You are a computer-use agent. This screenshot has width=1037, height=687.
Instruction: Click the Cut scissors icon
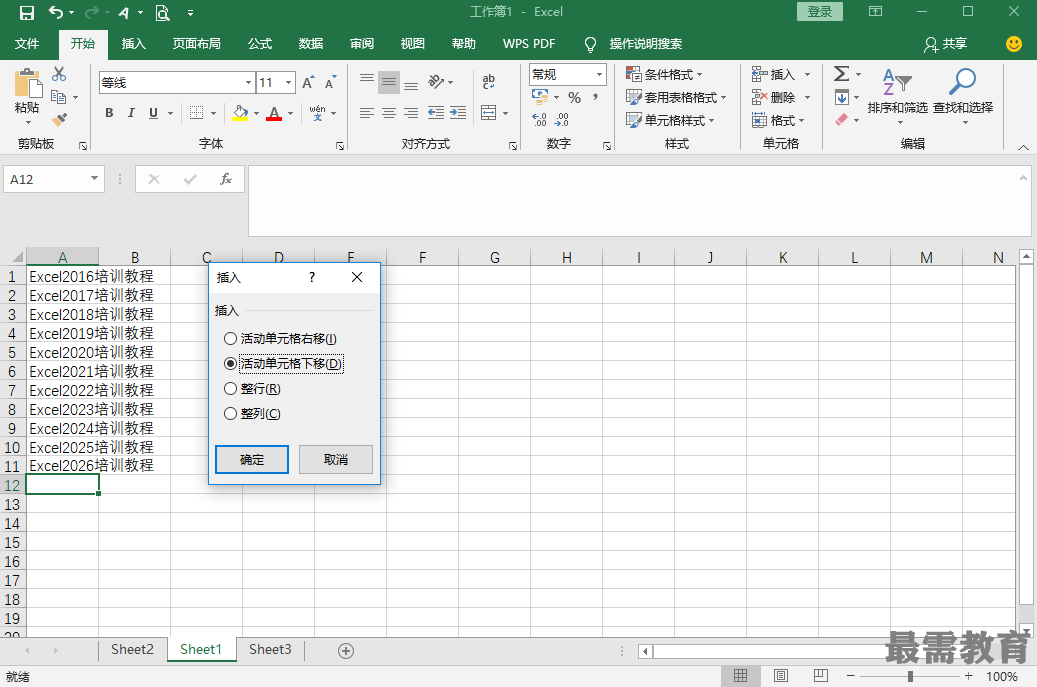click(59, 74)
